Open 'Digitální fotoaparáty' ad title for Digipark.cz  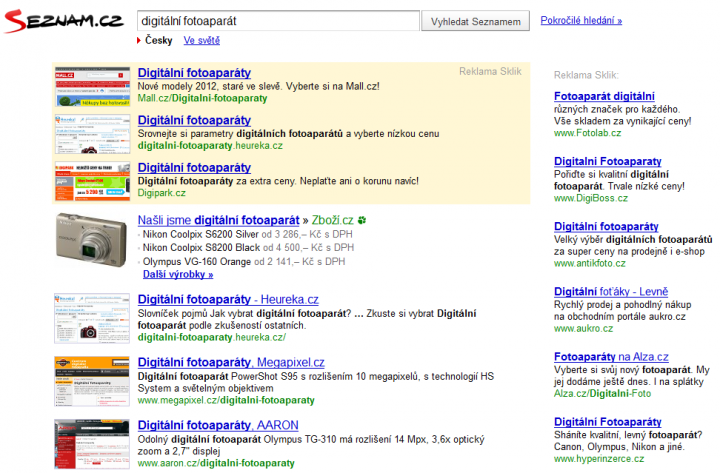[194, 167]
